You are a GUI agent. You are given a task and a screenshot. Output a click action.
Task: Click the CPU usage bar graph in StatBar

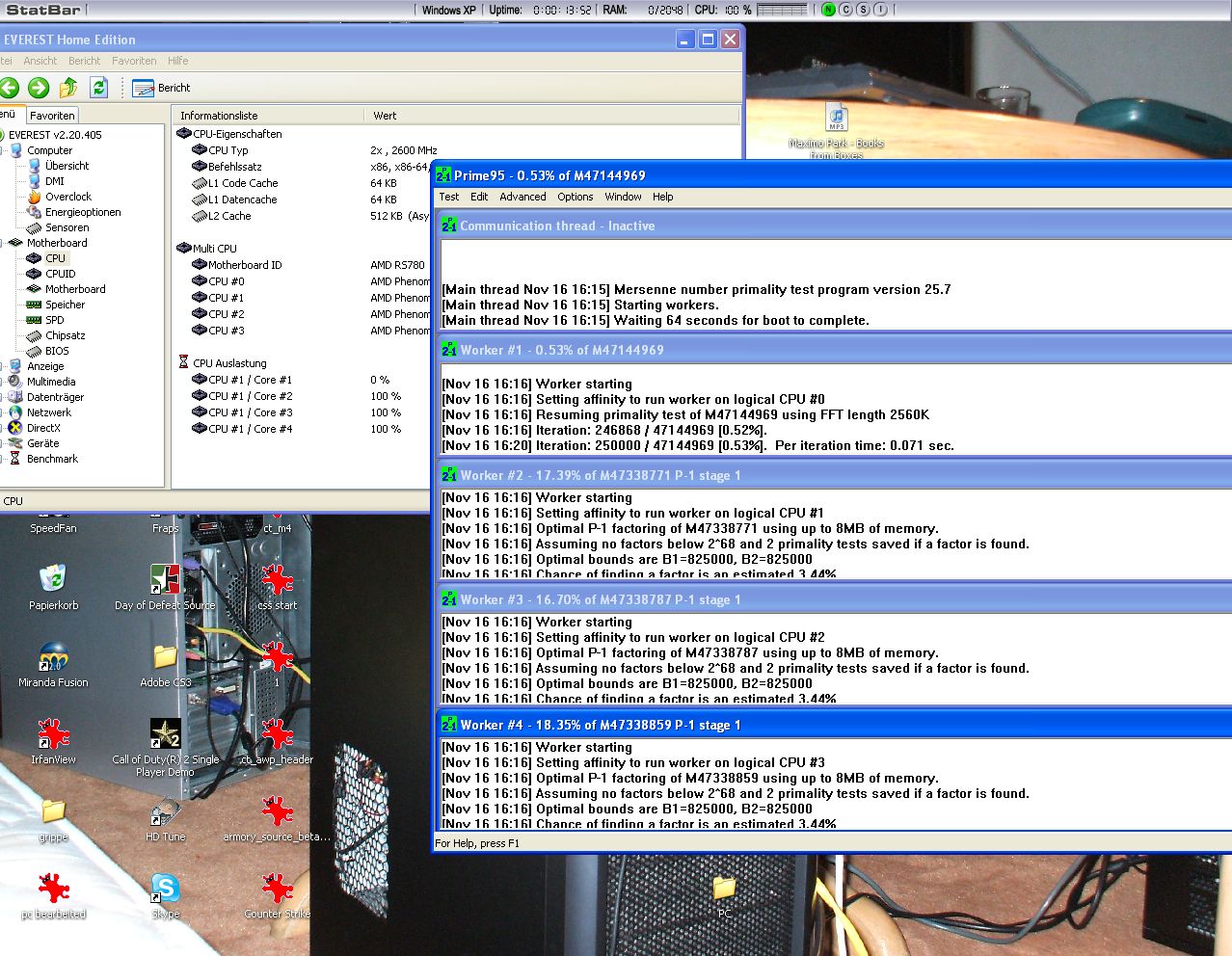(x=782, y=10)
